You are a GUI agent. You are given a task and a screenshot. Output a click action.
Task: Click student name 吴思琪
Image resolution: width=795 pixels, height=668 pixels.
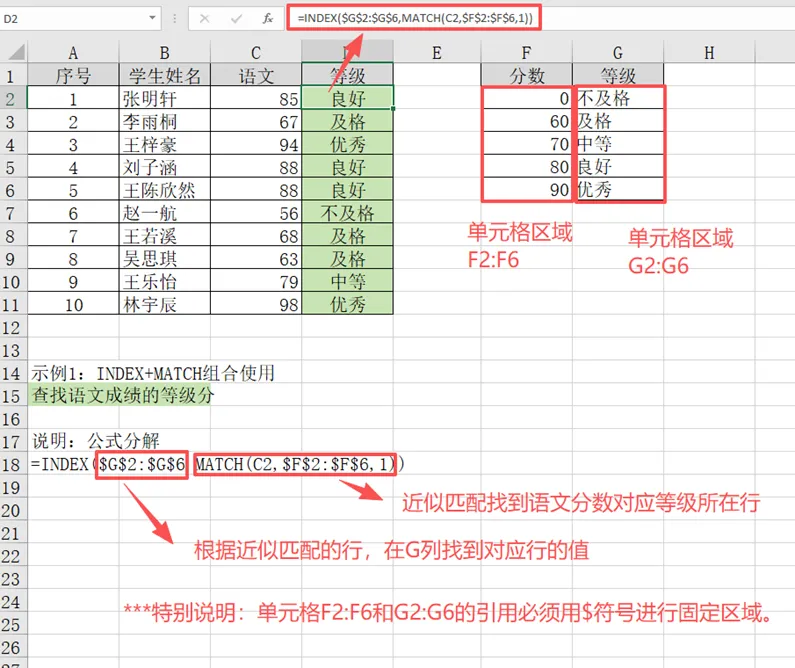tap(164, 258)
